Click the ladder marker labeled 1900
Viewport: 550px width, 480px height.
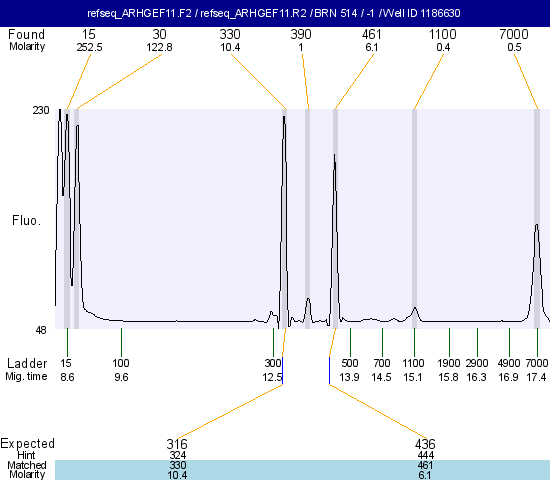tap(449, 363)
